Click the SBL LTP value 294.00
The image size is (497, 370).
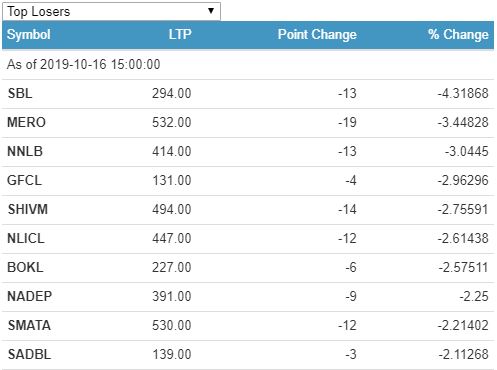[172, 93]
